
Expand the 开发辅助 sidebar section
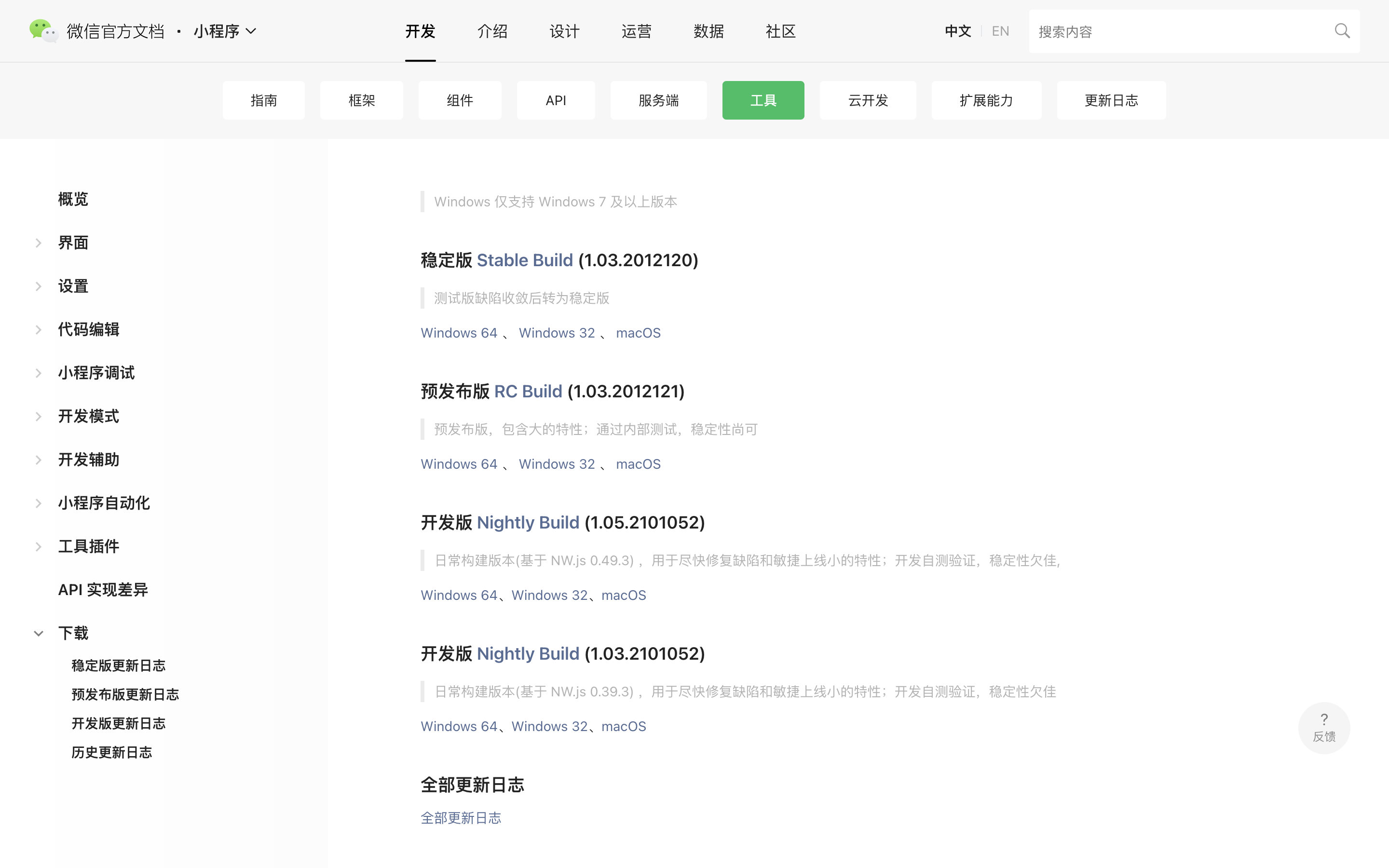39,460
